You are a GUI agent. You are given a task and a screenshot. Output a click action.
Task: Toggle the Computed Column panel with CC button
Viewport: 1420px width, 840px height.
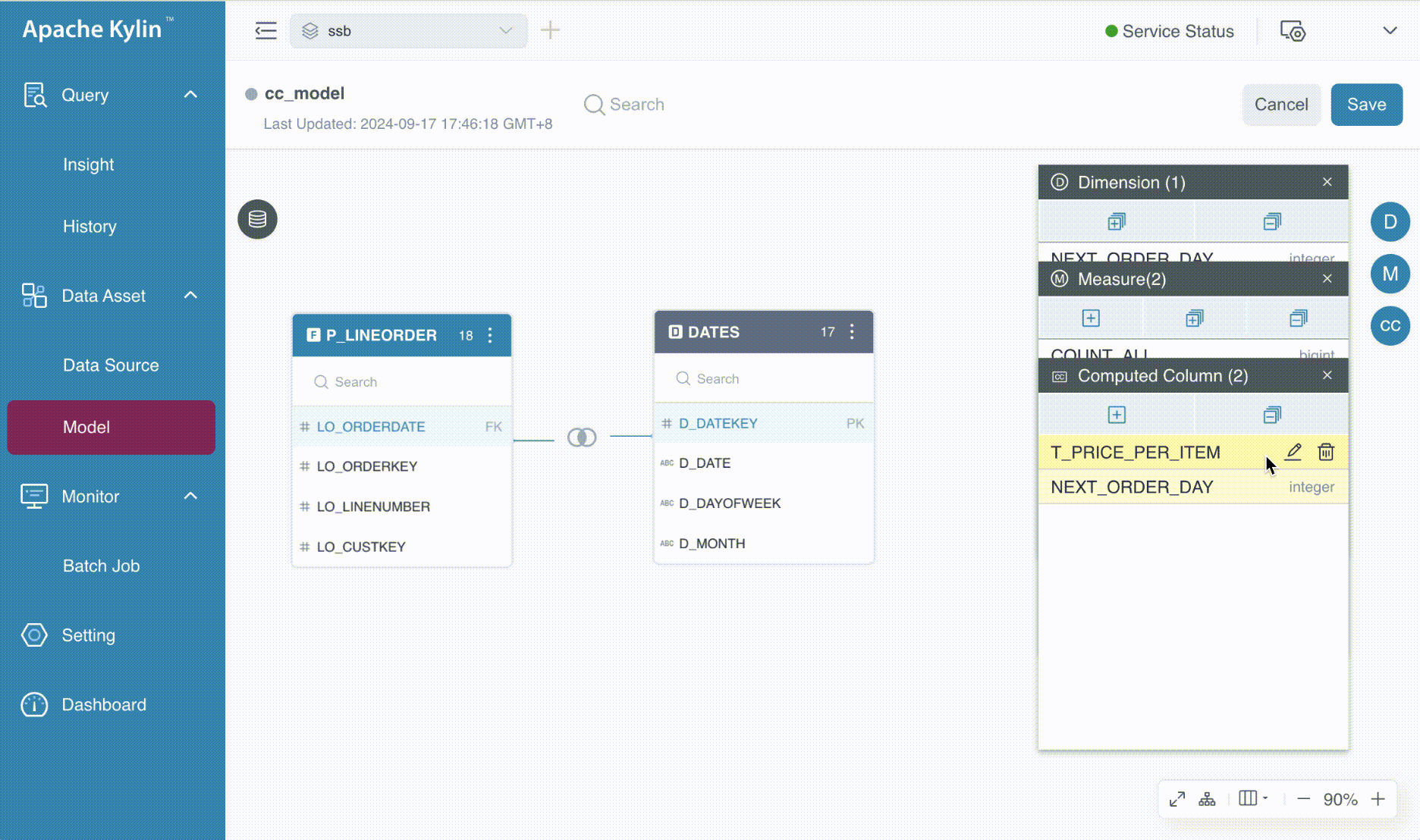[1390, 325]
